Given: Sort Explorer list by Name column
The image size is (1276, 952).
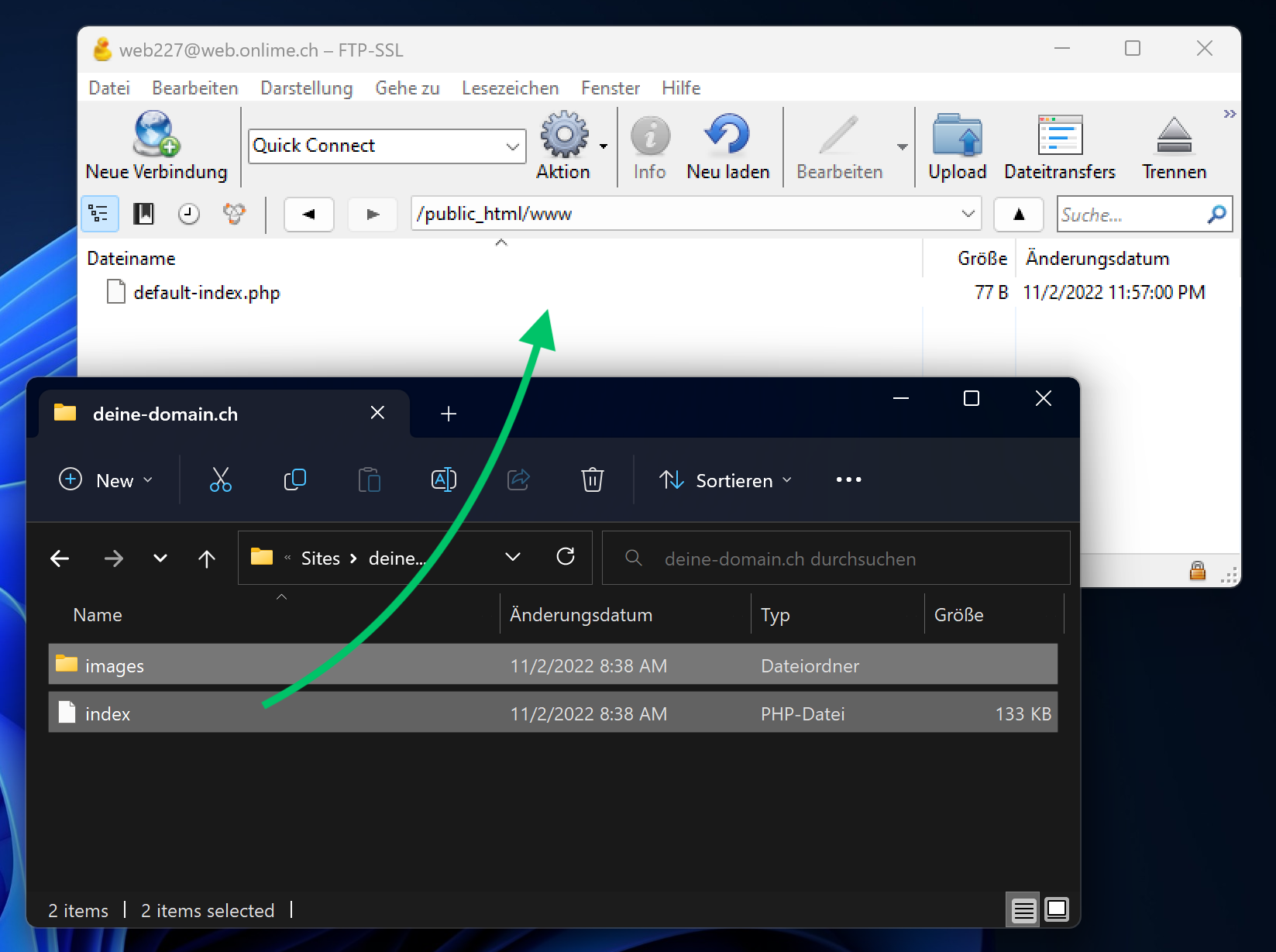Looking at the screenshot, I should [98, 615].
